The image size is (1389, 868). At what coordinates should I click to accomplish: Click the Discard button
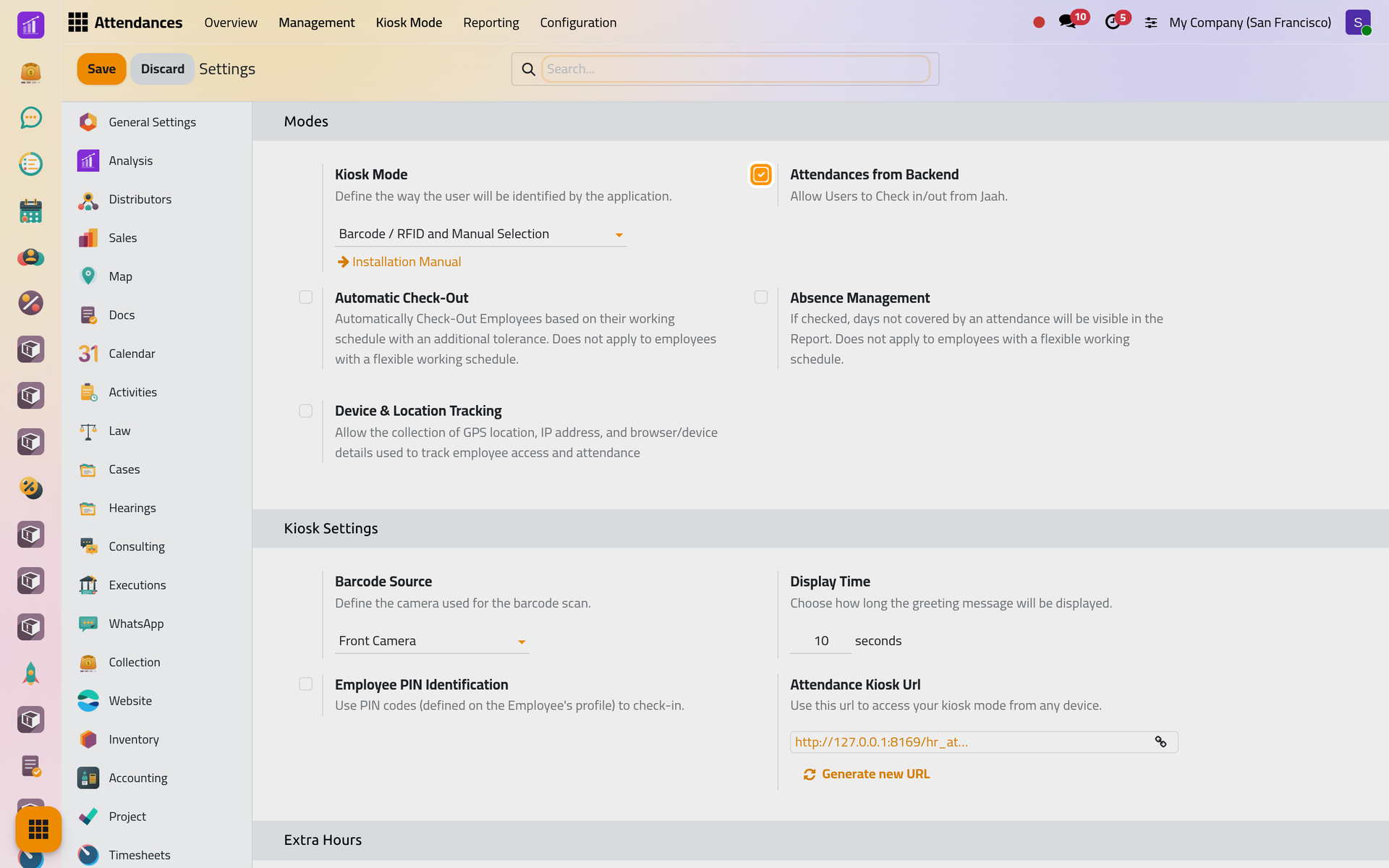(162, 69)
